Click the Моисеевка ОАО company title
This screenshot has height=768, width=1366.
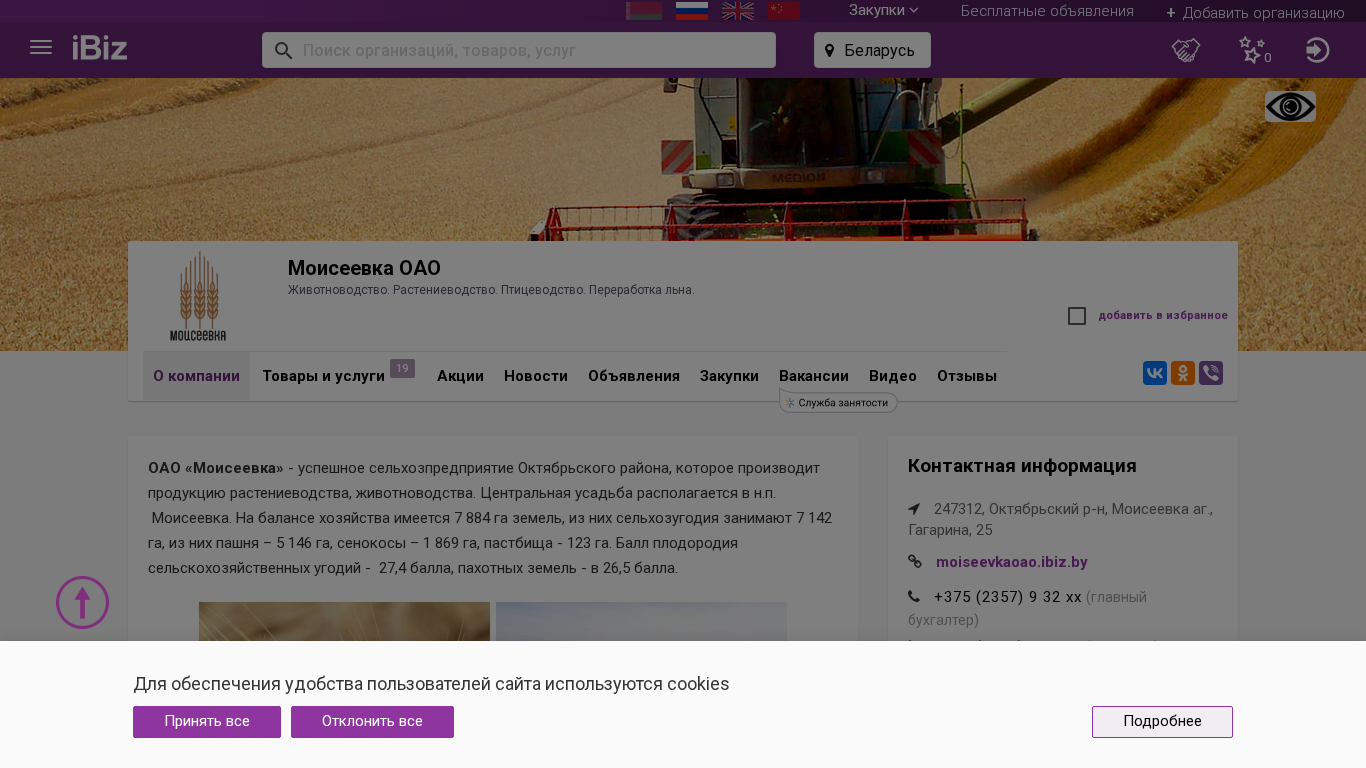364,268
